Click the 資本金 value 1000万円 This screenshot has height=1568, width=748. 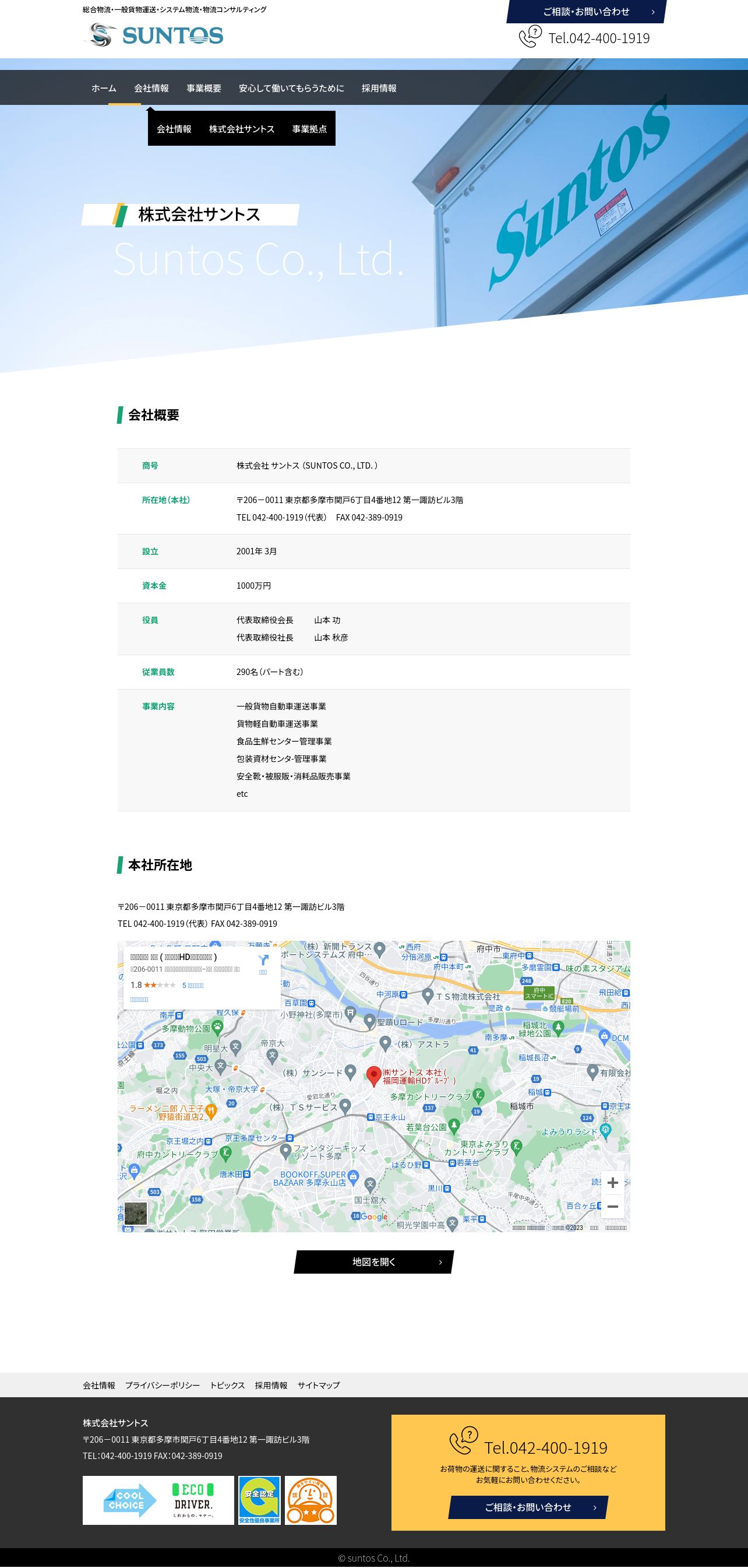[253, 586]
